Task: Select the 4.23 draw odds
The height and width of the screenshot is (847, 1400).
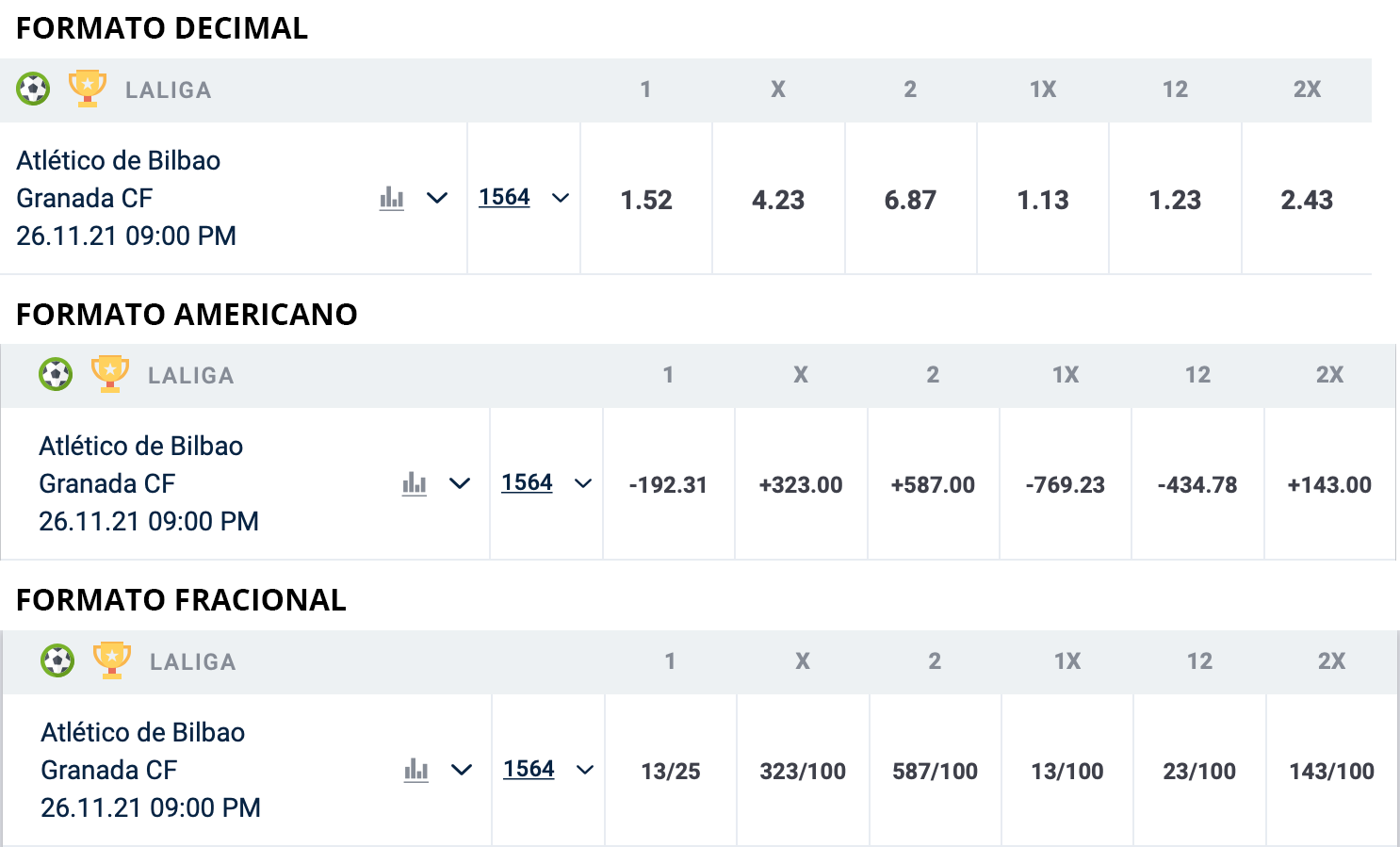Action: click(x=778, y=200)
